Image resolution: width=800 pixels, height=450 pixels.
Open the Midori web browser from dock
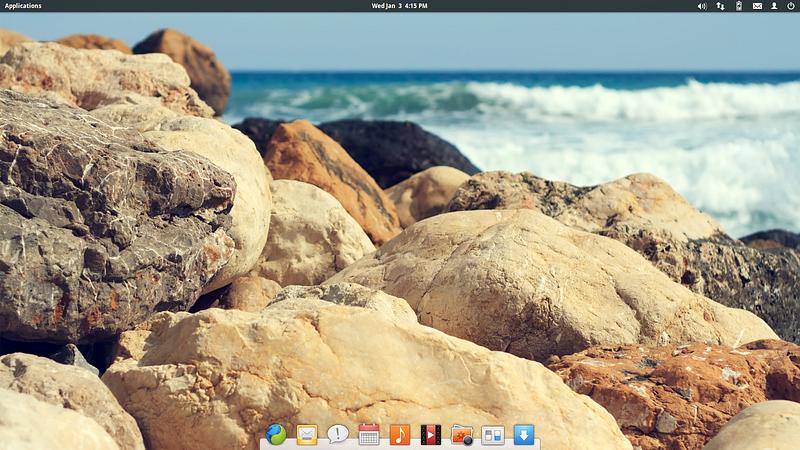coord(276,434)
